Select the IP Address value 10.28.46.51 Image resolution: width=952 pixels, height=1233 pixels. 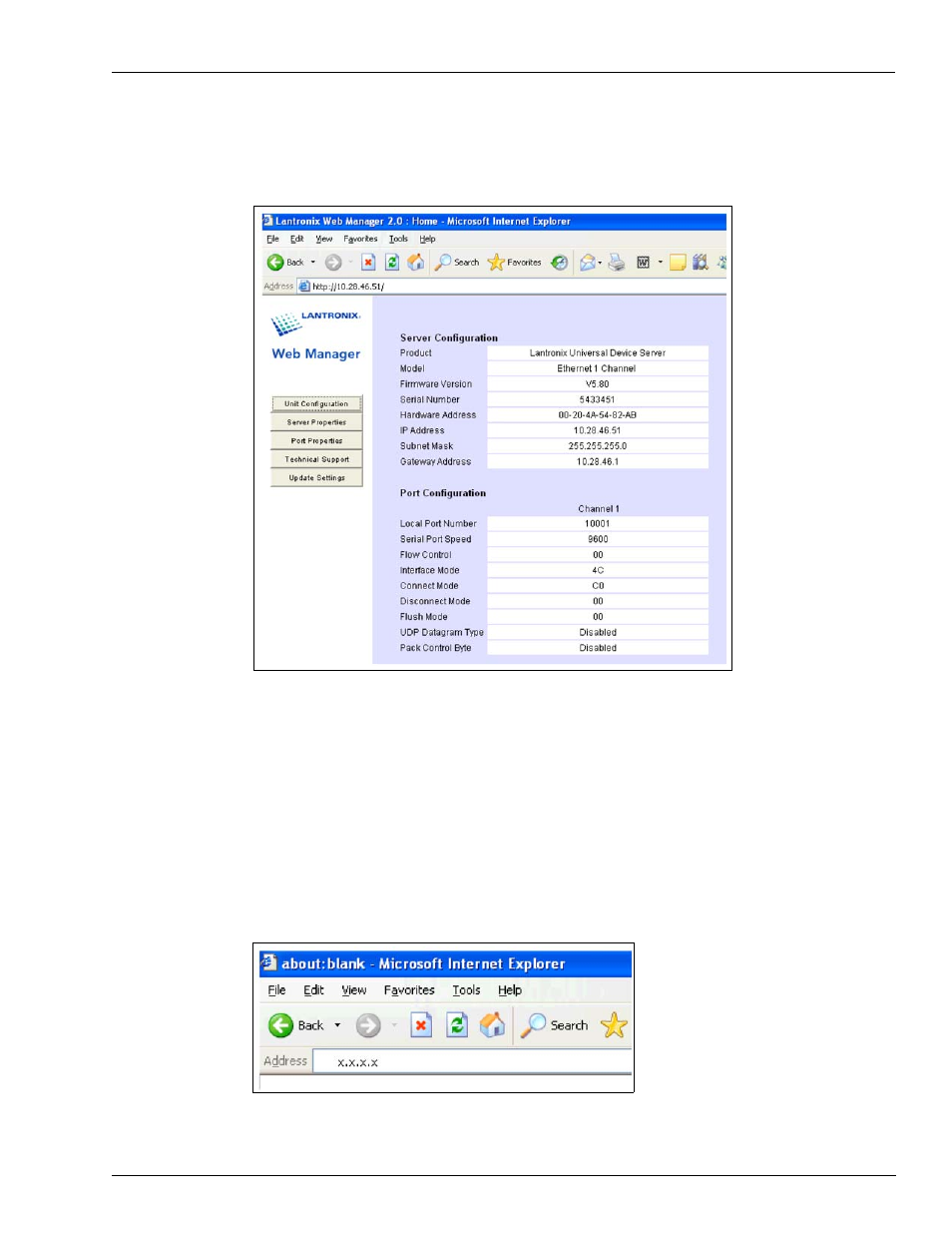point(598,431)
